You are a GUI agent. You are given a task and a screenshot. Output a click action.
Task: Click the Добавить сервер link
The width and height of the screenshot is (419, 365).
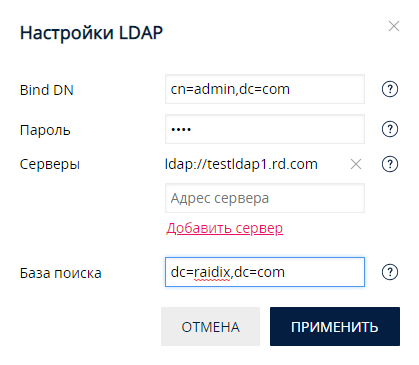pyautogui.click(x=225, y=228)
